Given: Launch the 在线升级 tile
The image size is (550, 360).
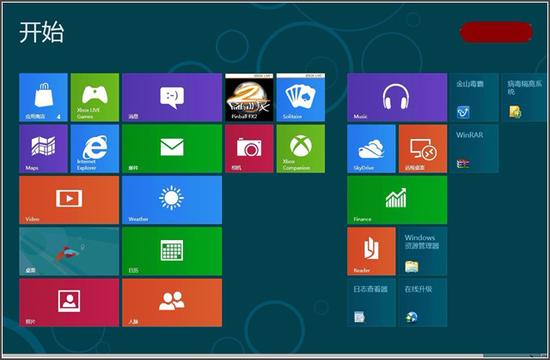Looking at the screenshot, I should click(x=423, y=303).
